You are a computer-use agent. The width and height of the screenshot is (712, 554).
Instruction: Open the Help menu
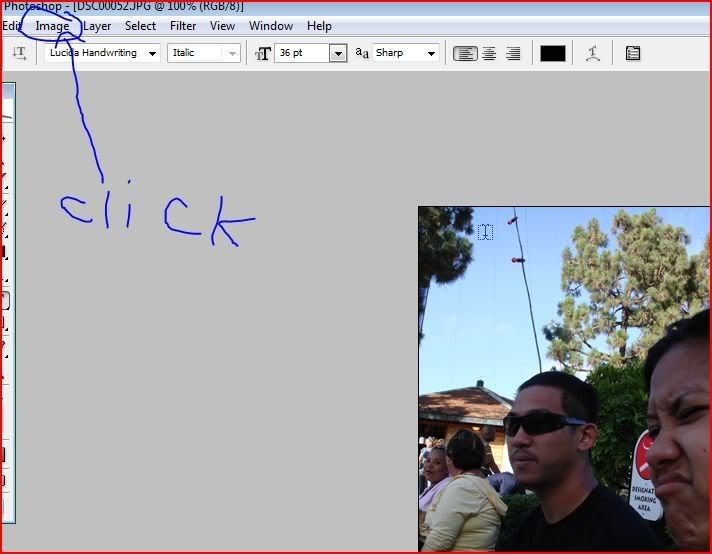(319, 26)
